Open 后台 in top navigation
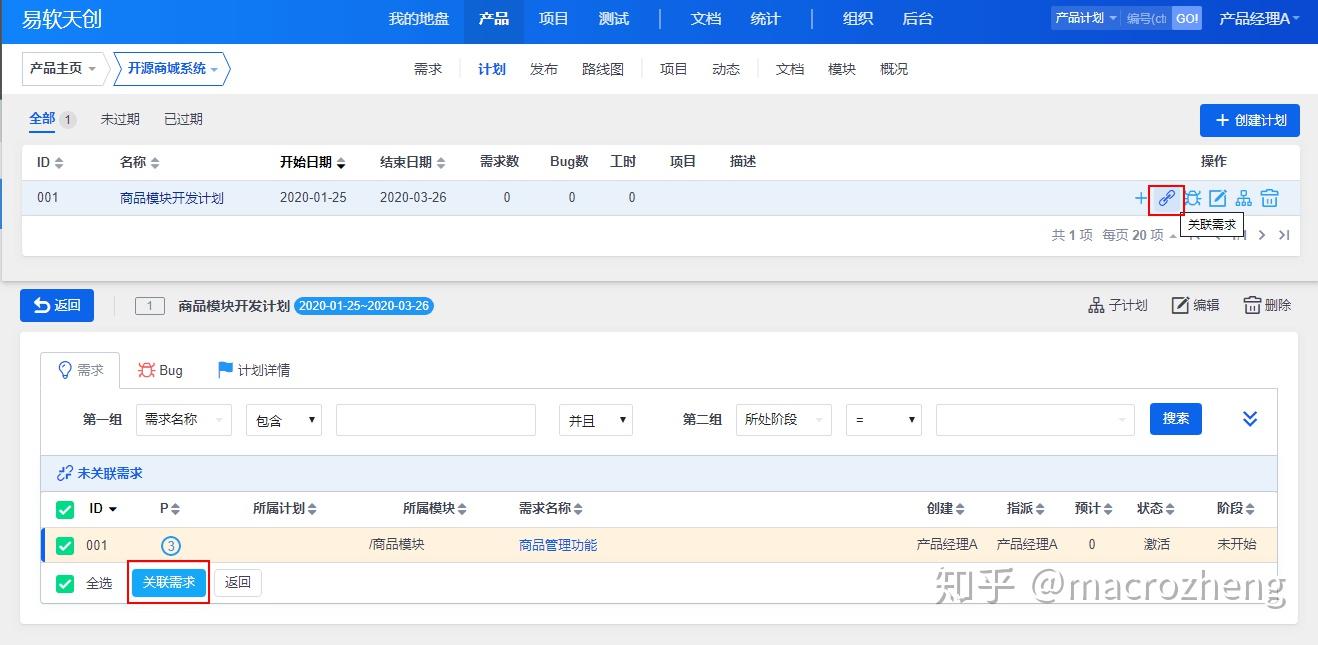This screenshot has height=645, width=1318. [x=918, y=19]
